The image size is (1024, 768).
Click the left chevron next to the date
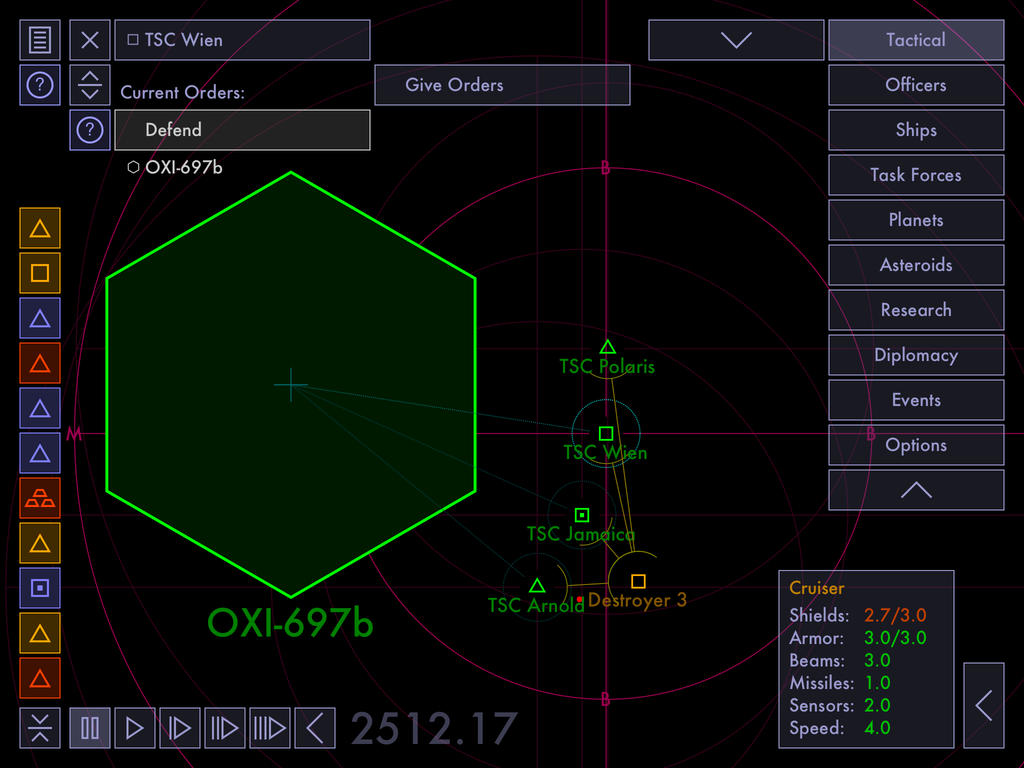point(315,728)
